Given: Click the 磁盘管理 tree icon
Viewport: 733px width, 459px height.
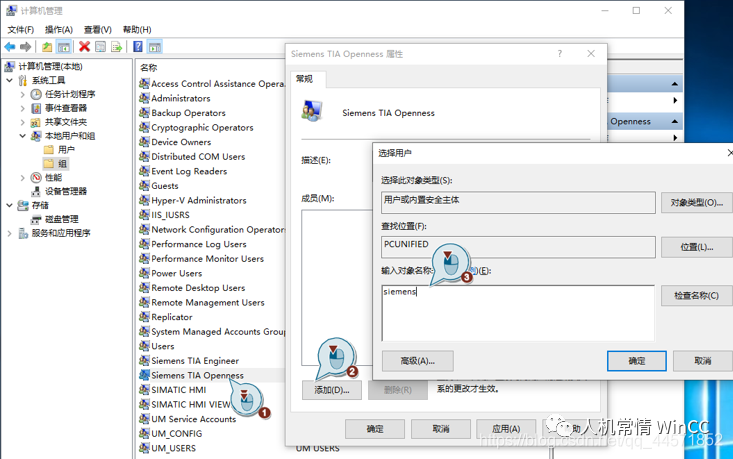Looking at the screenshot, I should [x=36, y=219].
